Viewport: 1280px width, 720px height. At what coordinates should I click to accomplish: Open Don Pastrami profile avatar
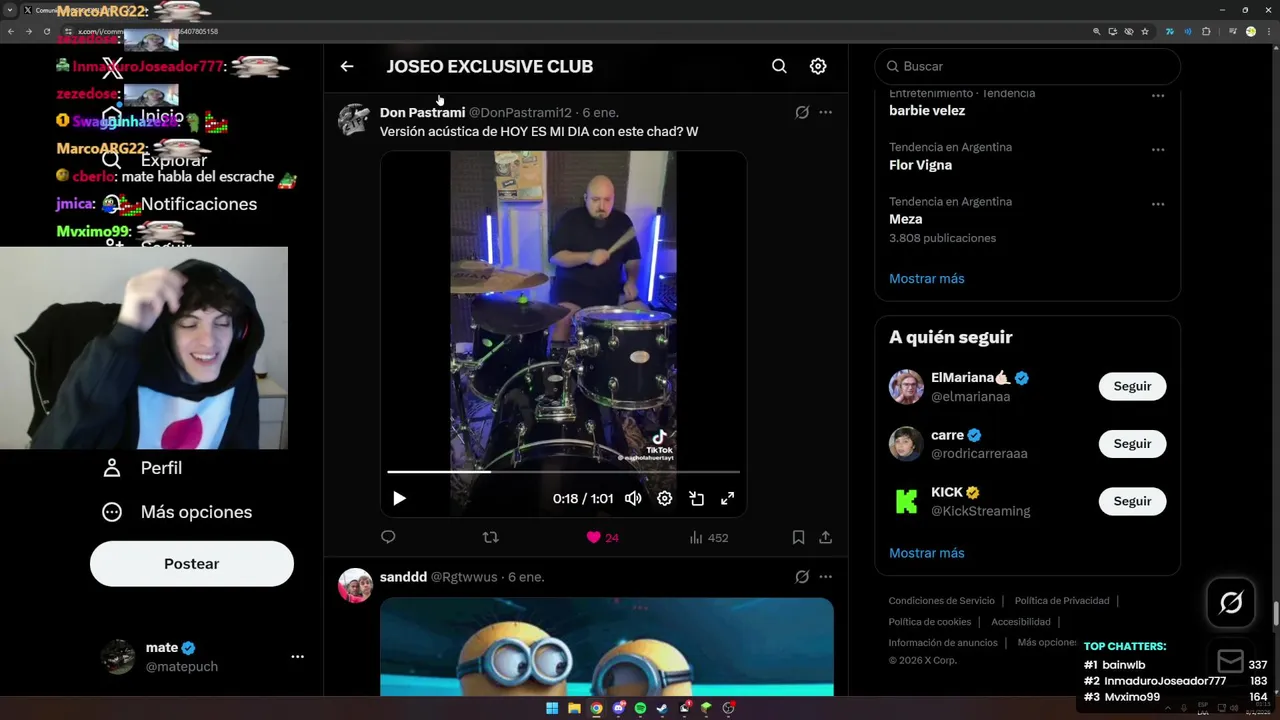354,120
